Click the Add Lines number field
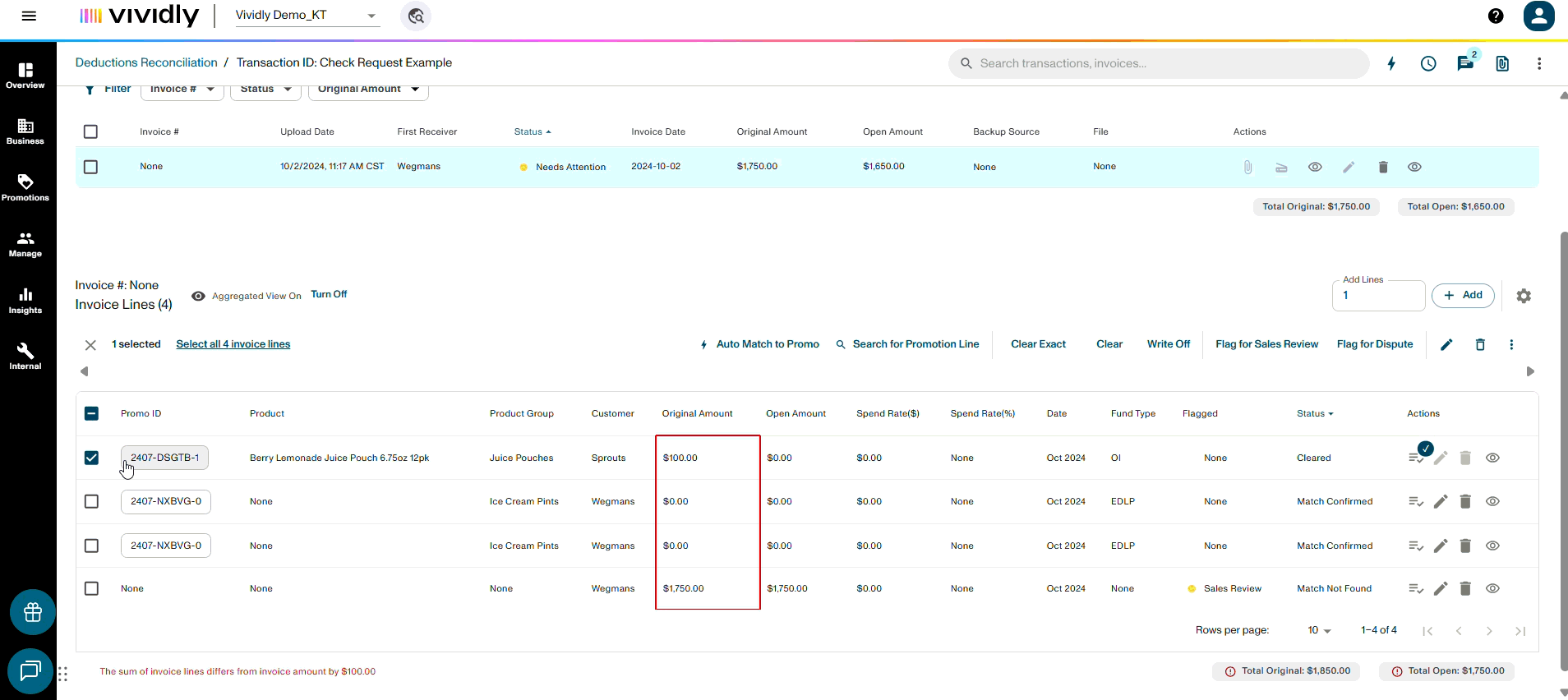Screen dimensions: 1568x700 pos(1378,296)
